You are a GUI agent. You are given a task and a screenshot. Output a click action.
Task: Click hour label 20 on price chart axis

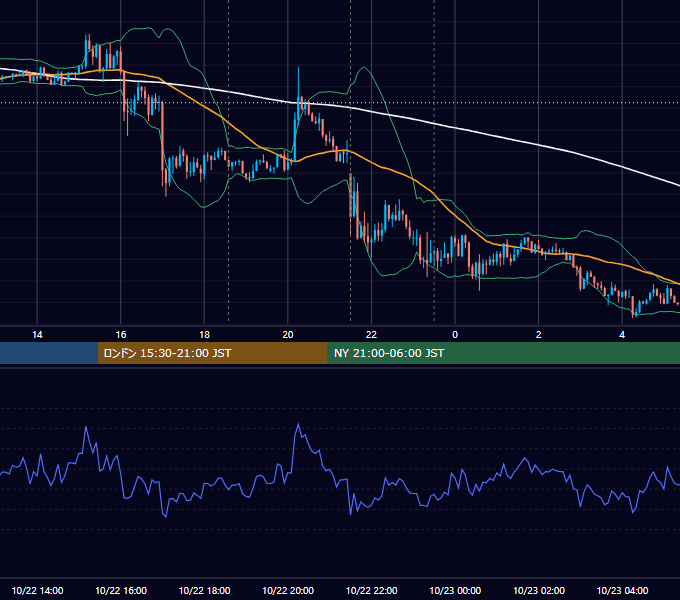pyautogui.click(x=288, y=334)
